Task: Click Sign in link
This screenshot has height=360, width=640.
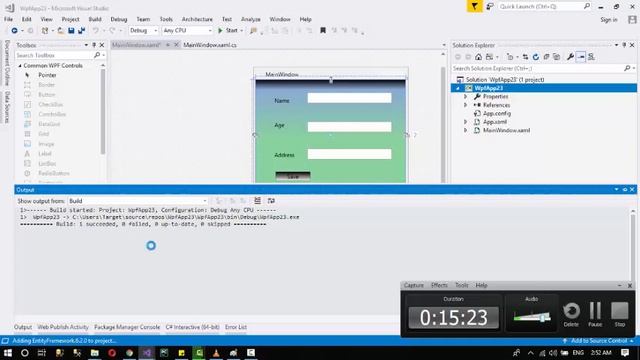Action: [x=609, y=20]
